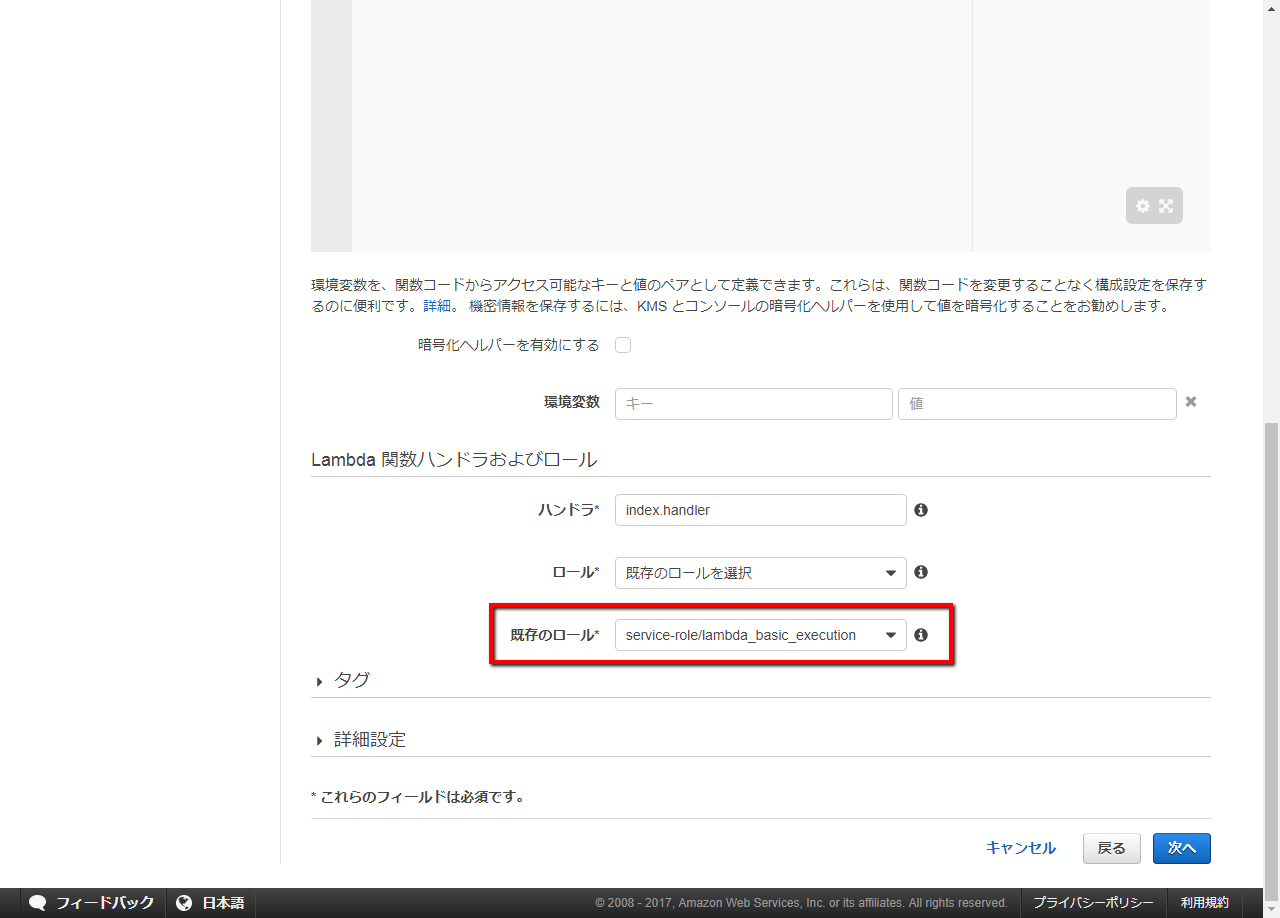
Task: Enable 暗号化ヘルパーを有効にする checkbox
Action: coord(623,346)
